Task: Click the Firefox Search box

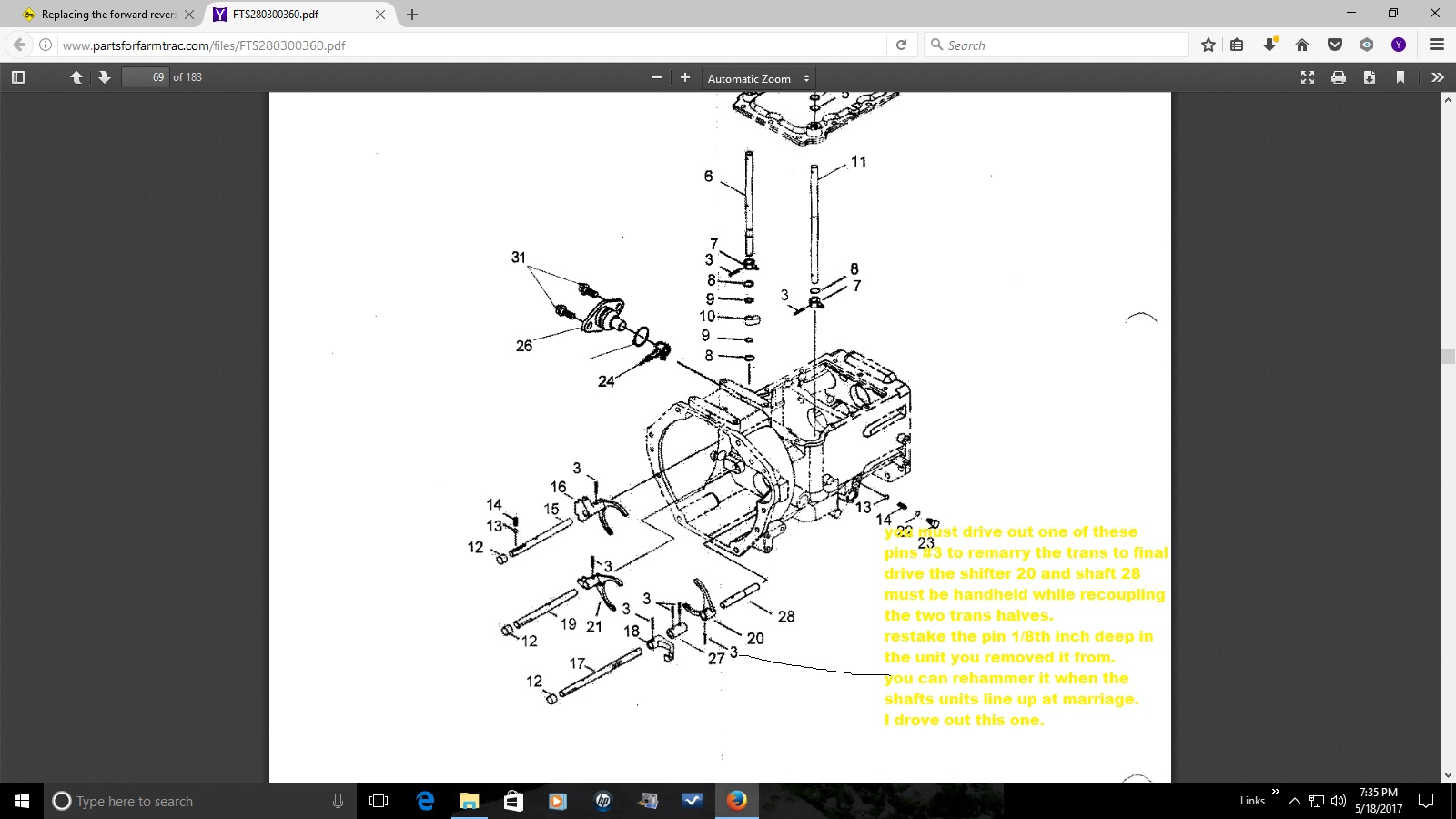Action: (x=1060, y=45)
